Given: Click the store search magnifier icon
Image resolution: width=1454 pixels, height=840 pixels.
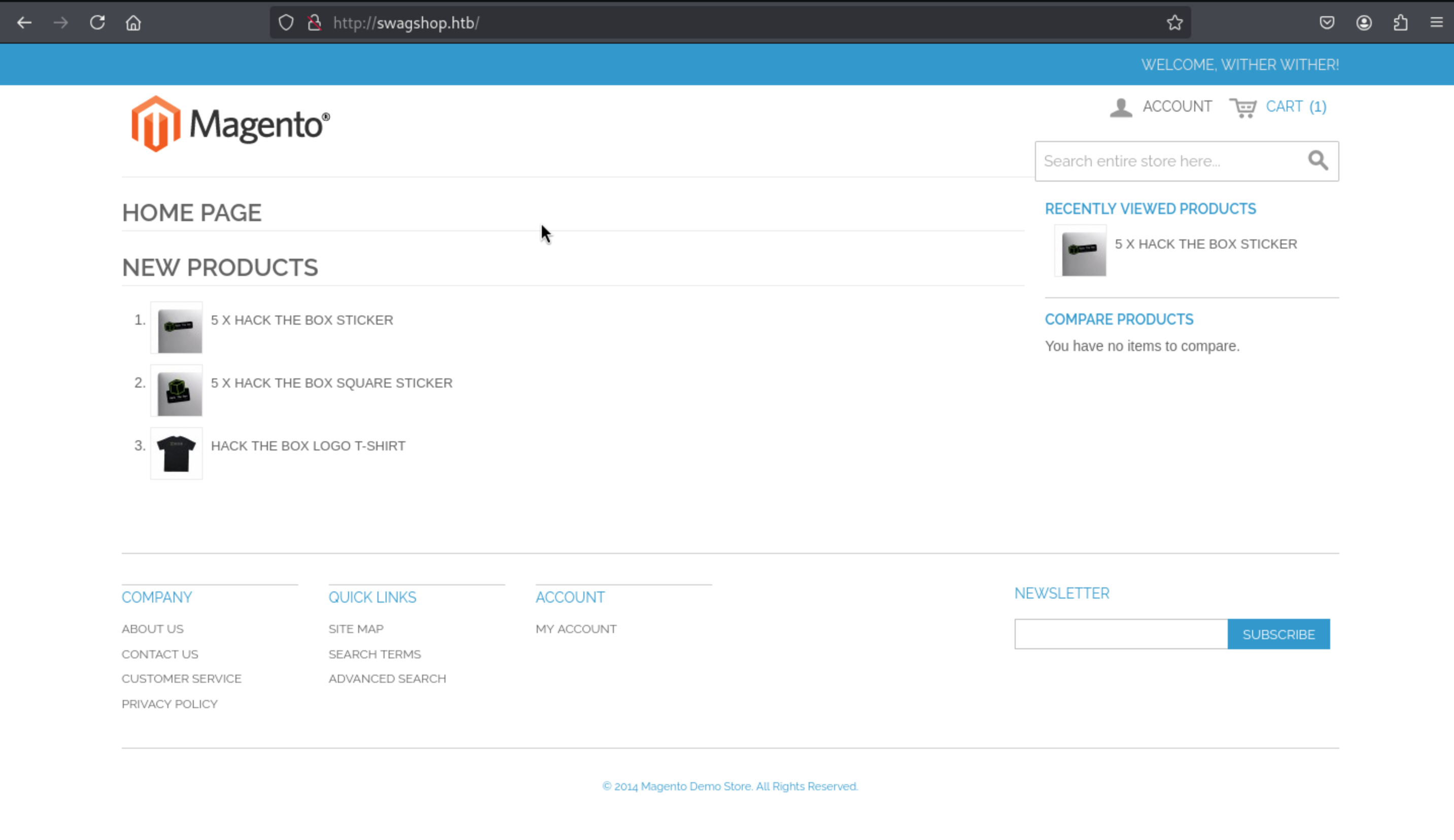Looking at the screenshot, I should [1317, 160].
